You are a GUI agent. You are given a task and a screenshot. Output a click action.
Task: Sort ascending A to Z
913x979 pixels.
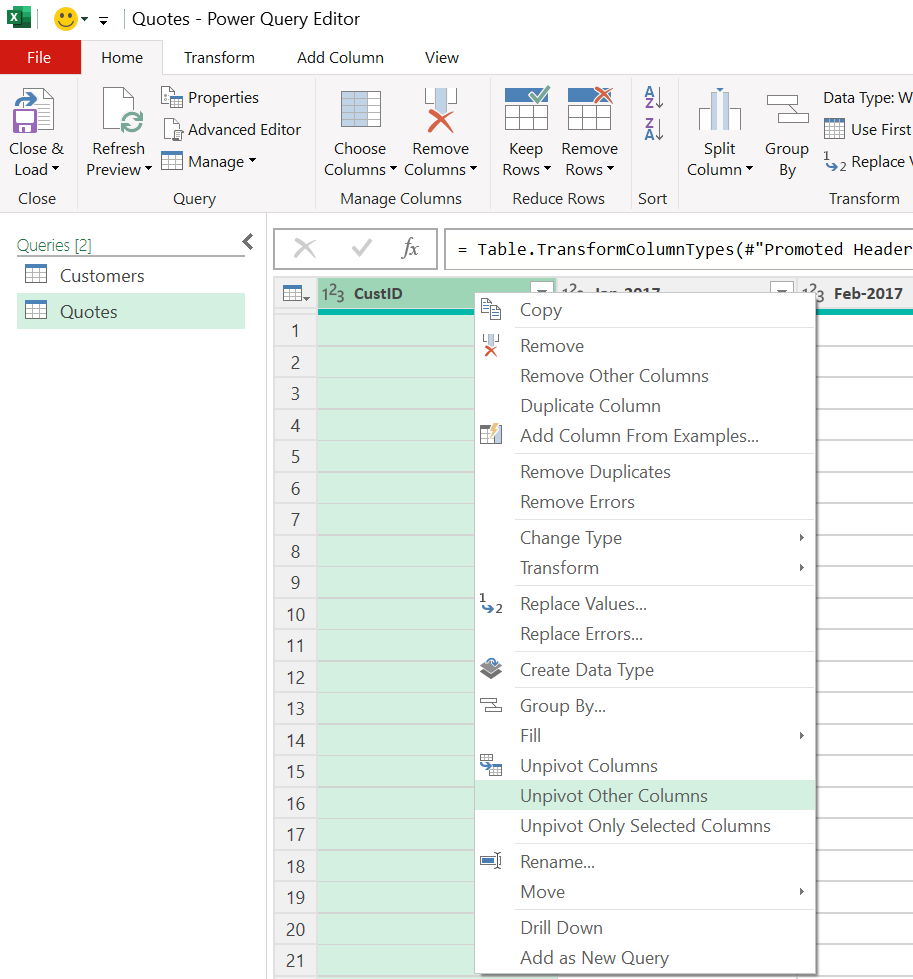(653, 97)
